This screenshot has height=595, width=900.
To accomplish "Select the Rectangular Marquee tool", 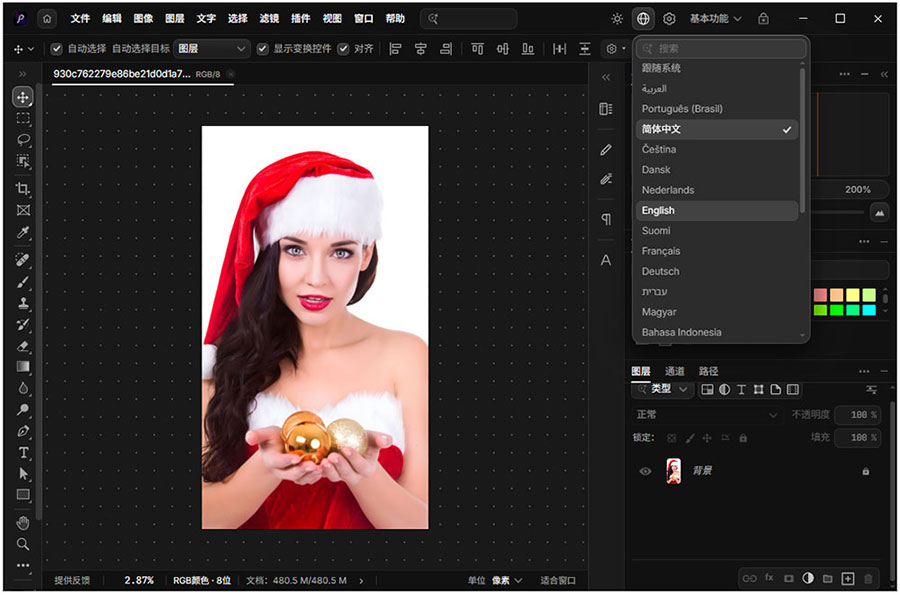I will point(23,118).
